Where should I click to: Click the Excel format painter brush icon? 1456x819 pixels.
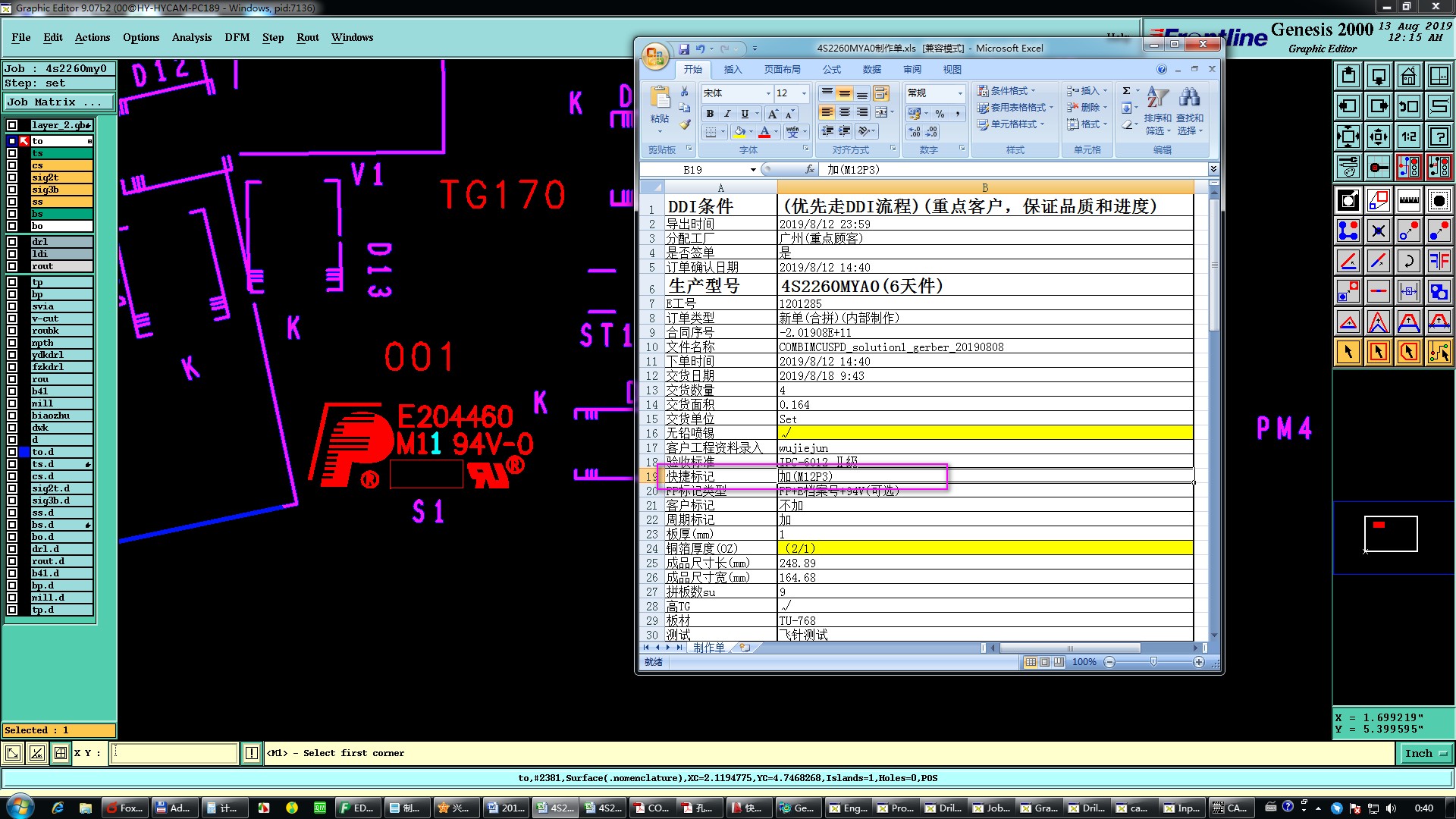[x=685, y=124]
